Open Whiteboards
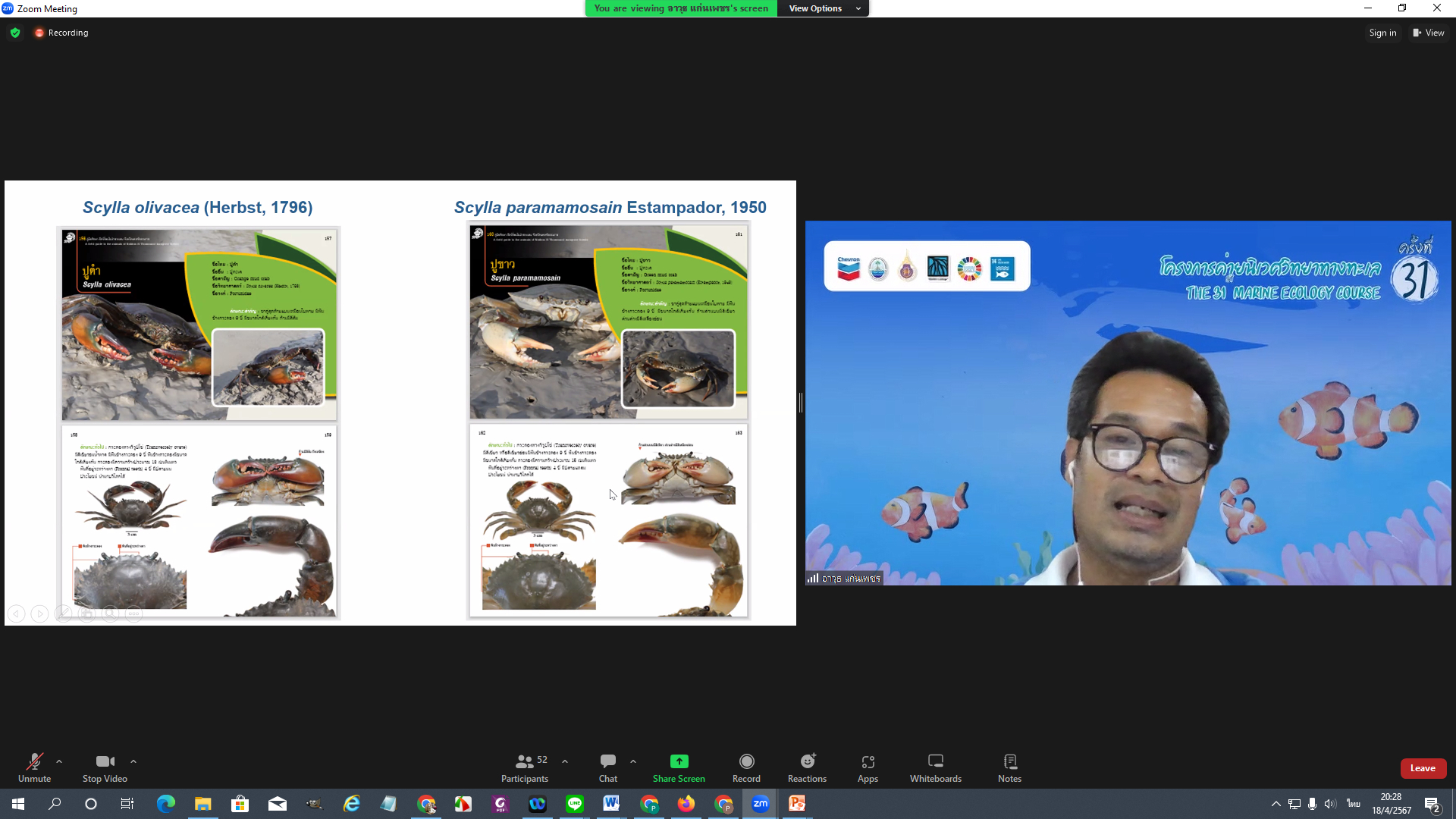Screen dimensions: 1456x819 pyautogui.click(x=935, y=767)
